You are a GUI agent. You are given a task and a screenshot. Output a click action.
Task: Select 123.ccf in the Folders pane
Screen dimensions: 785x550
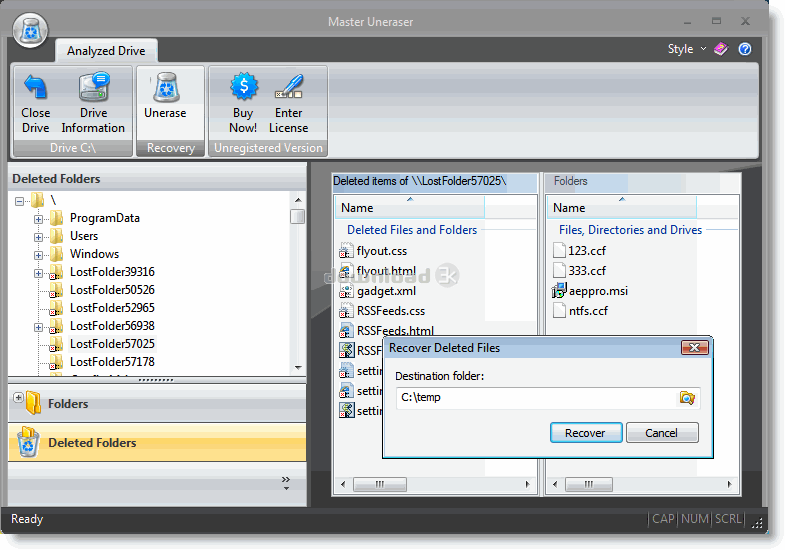[x=587, y=251]
